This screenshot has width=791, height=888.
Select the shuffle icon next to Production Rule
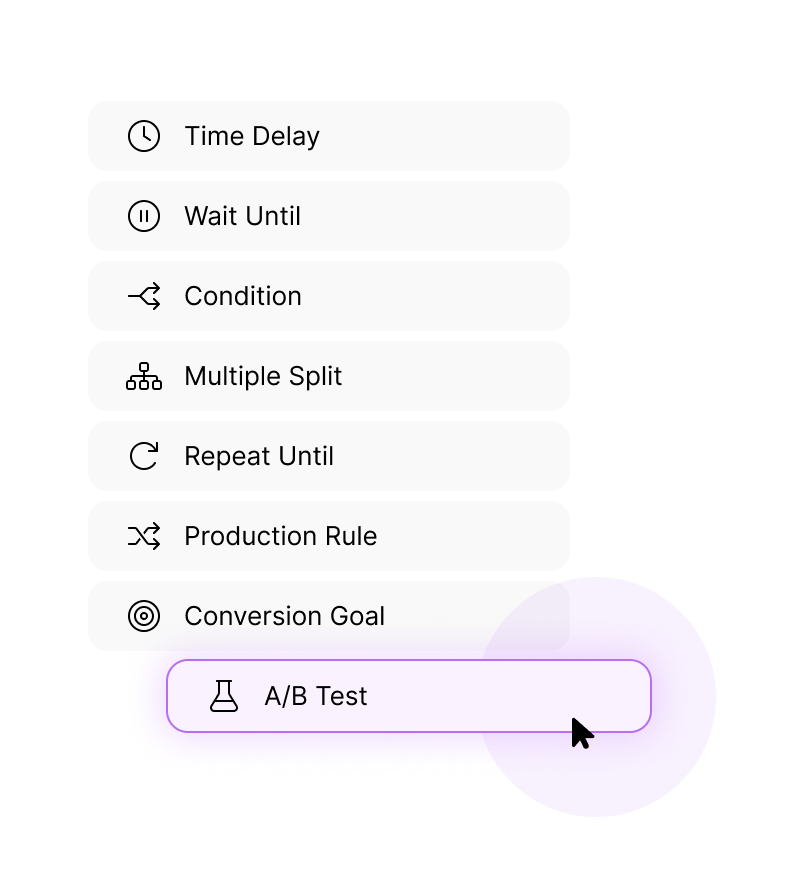point(144,536)
